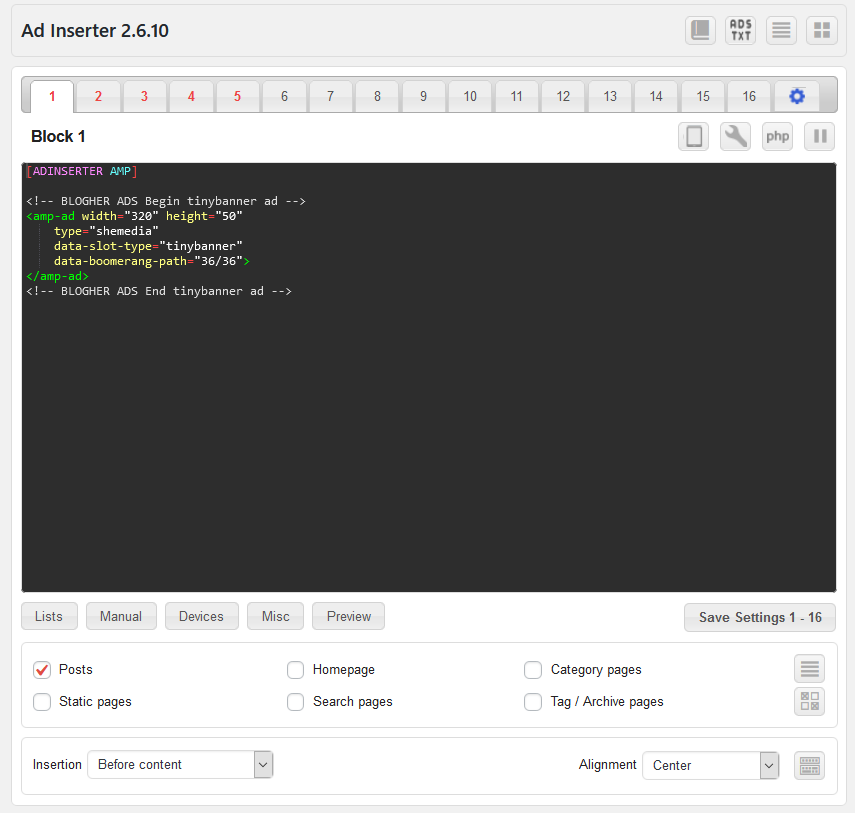The width and height of the screenshot is (855, 813).
Task: Click the checkbox-grid icon beside Tag / Archive pages
Action: point(810,701)
